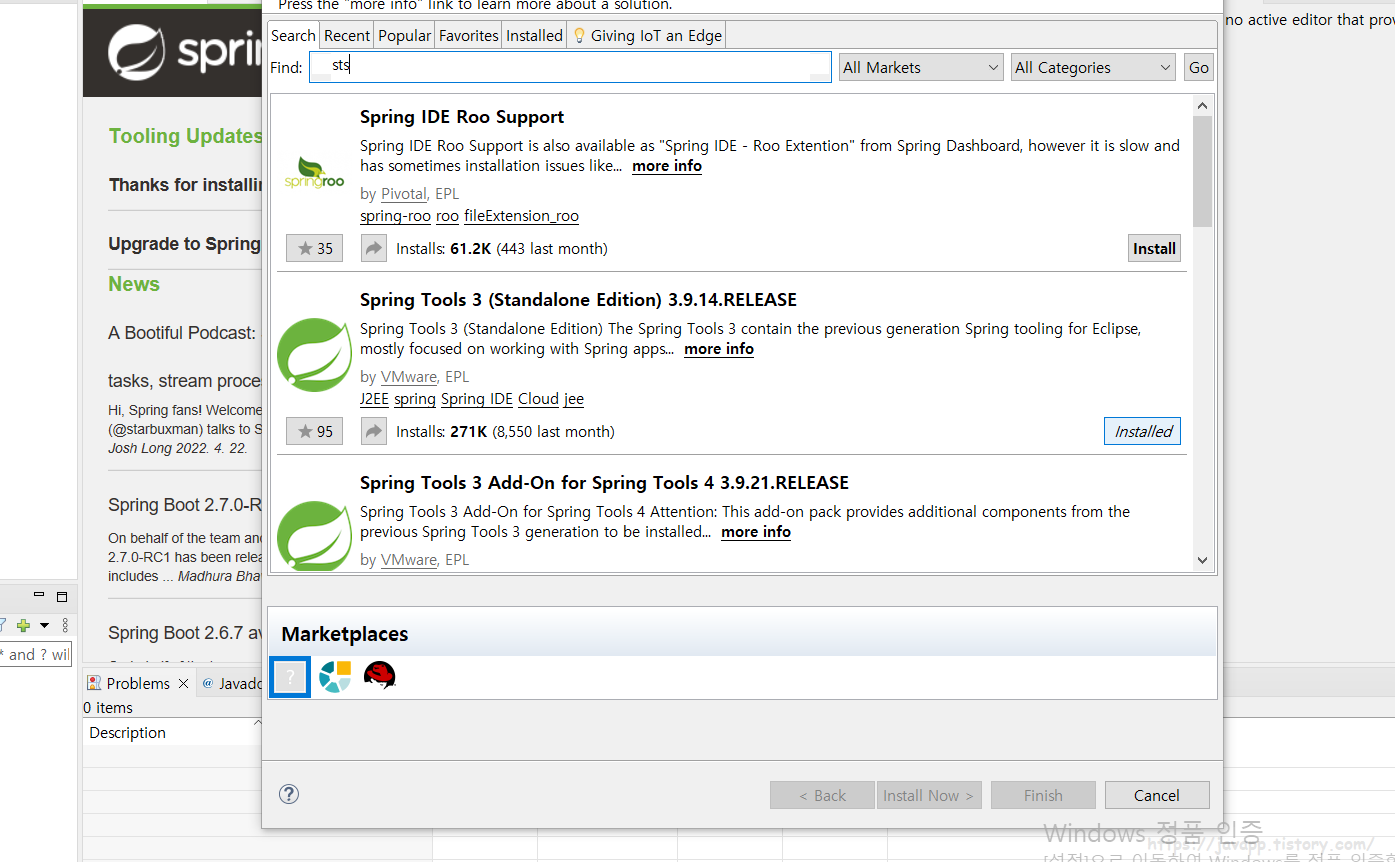The width and height of the screenshot is (1395, 862).
Task: Click the scroll-down arrow of the results list
Action: pos(1202,561)
